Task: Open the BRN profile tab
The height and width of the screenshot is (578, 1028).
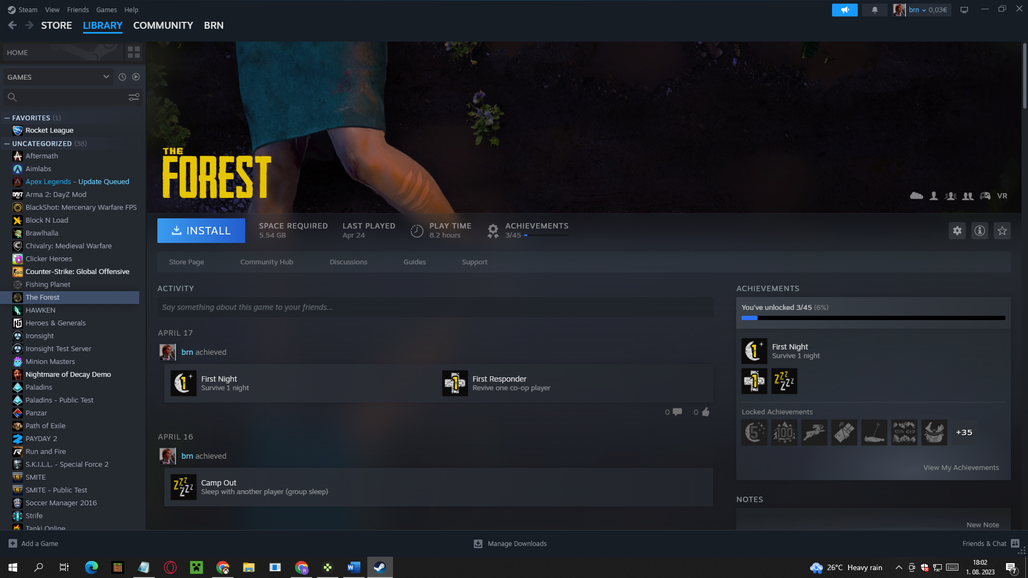Action: pyautogui.click(x=214, y=26)
